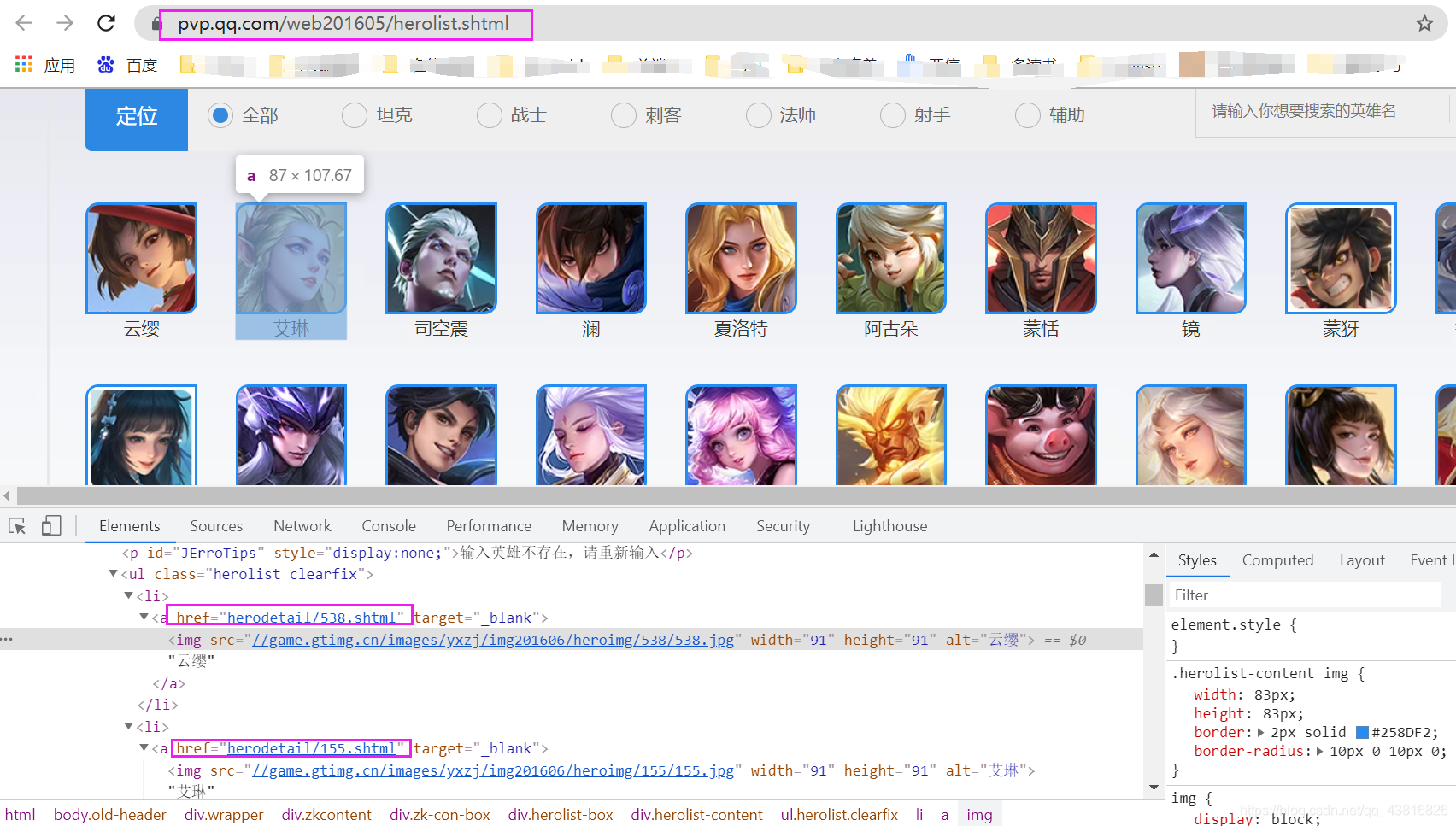The width and height of the screenshot is (1456, 826).
Task: Switch to the Elements devtools tab
Action: [129, 526]
